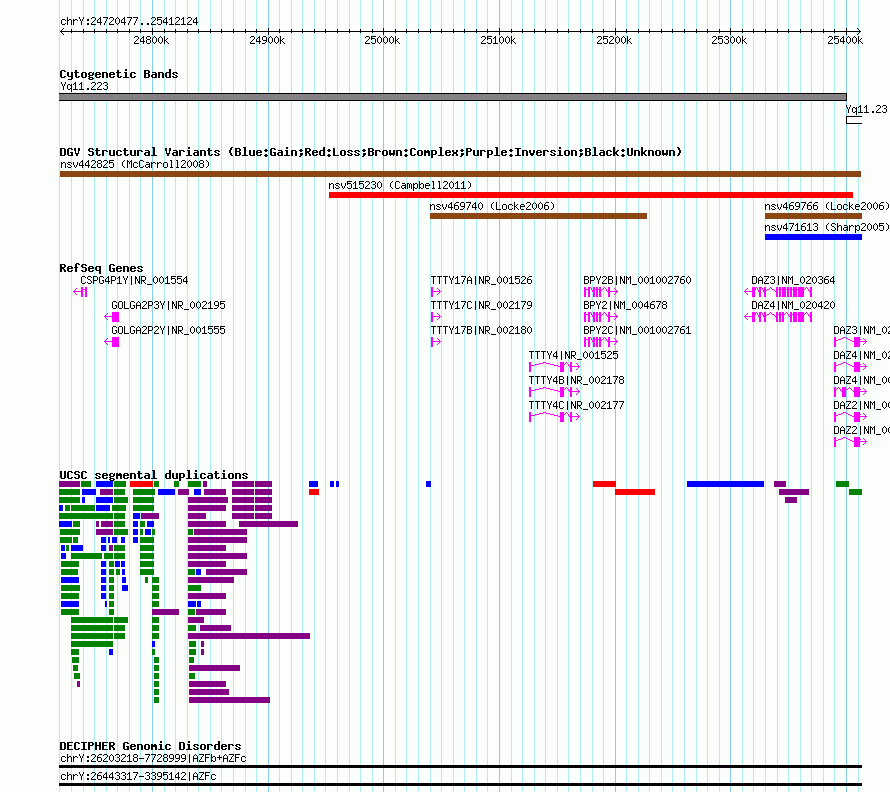The width and height of the screenshot is (890, 792).
Task: Click the 24900k ruler label
Action: click(x=267, y=40)
